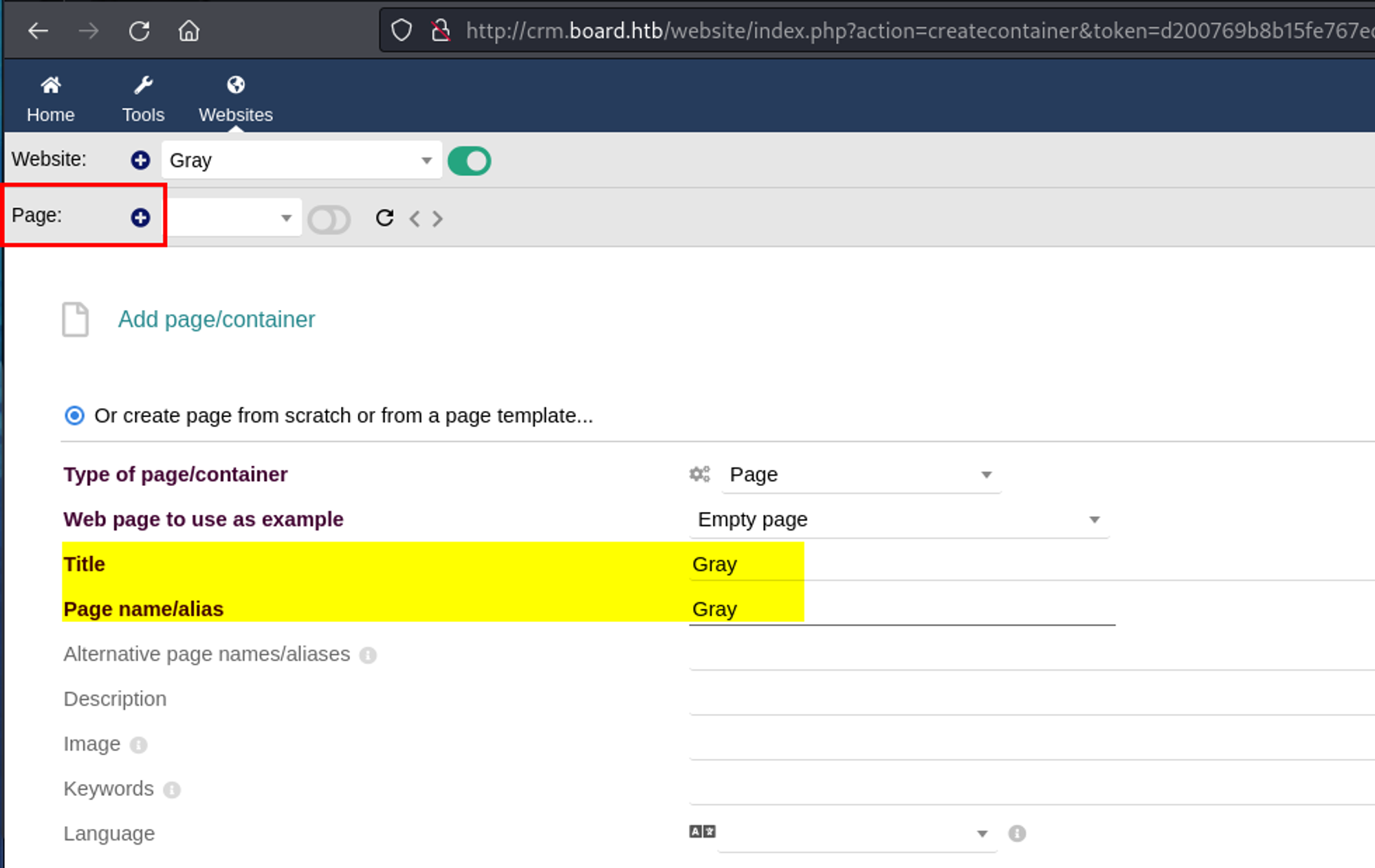
Task: Expand the Web page example Empty page dropdown
Action: tap(898, 520)
